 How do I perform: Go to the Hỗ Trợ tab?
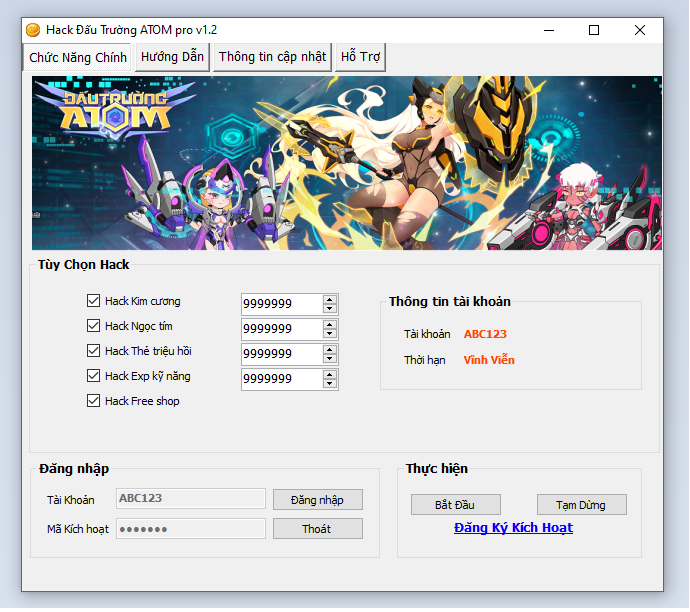pyautogui.click(x=360, y=57)
